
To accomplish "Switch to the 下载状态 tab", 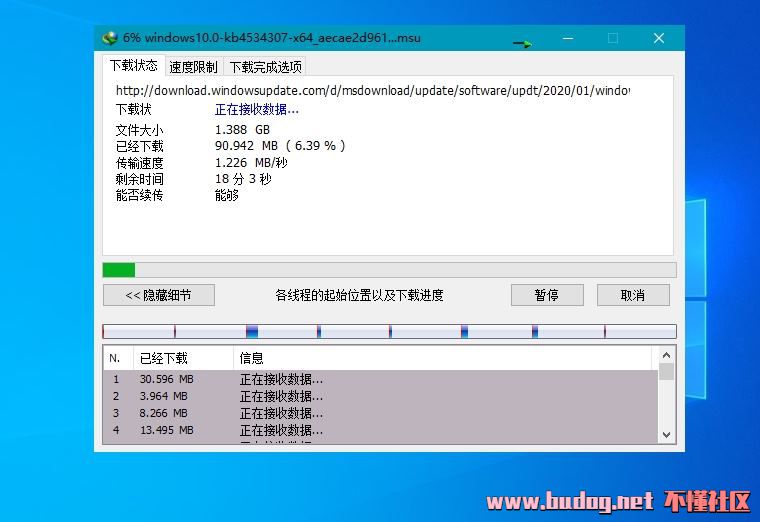I will click(x=133, y=66).
